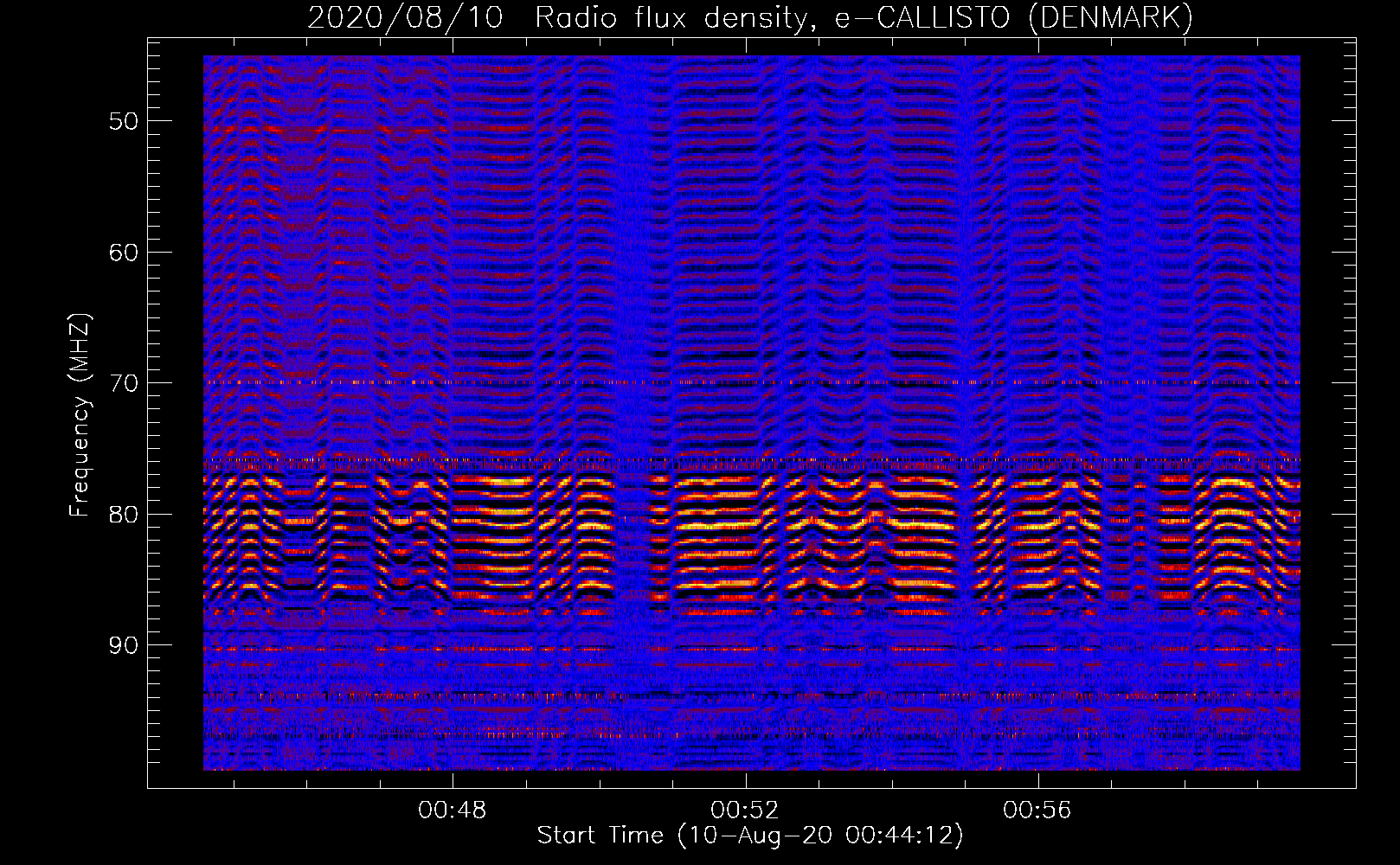Image resolution: width=1400 pixels, height=865 pixels.
Task: Click the 70 frequency tick label
Action: click(123, 383)
